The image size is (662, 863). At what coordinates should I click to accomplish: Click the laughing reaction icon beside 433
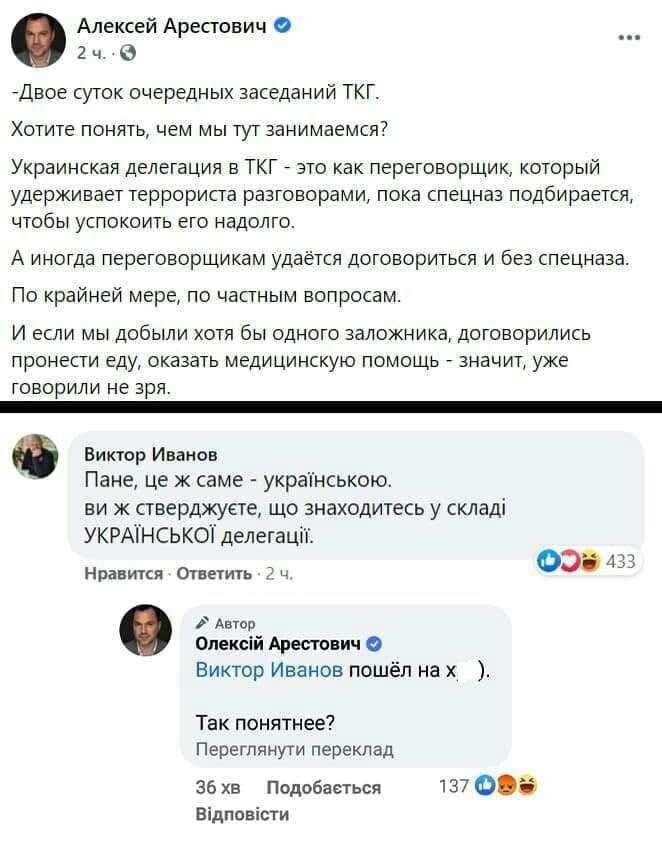pyautogui.click(x=591, y=561)
